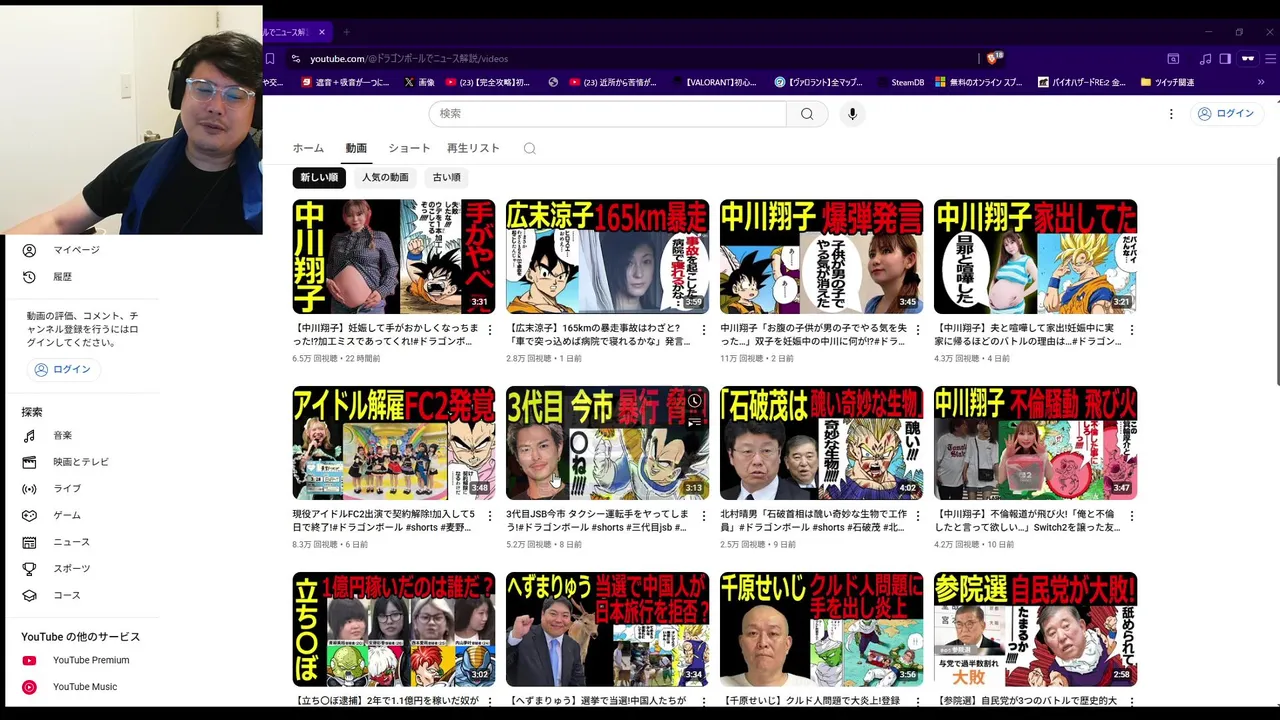Open the 画像 X bookmark
Viewport: 1280px width, 720px height.
click(419, 82)
